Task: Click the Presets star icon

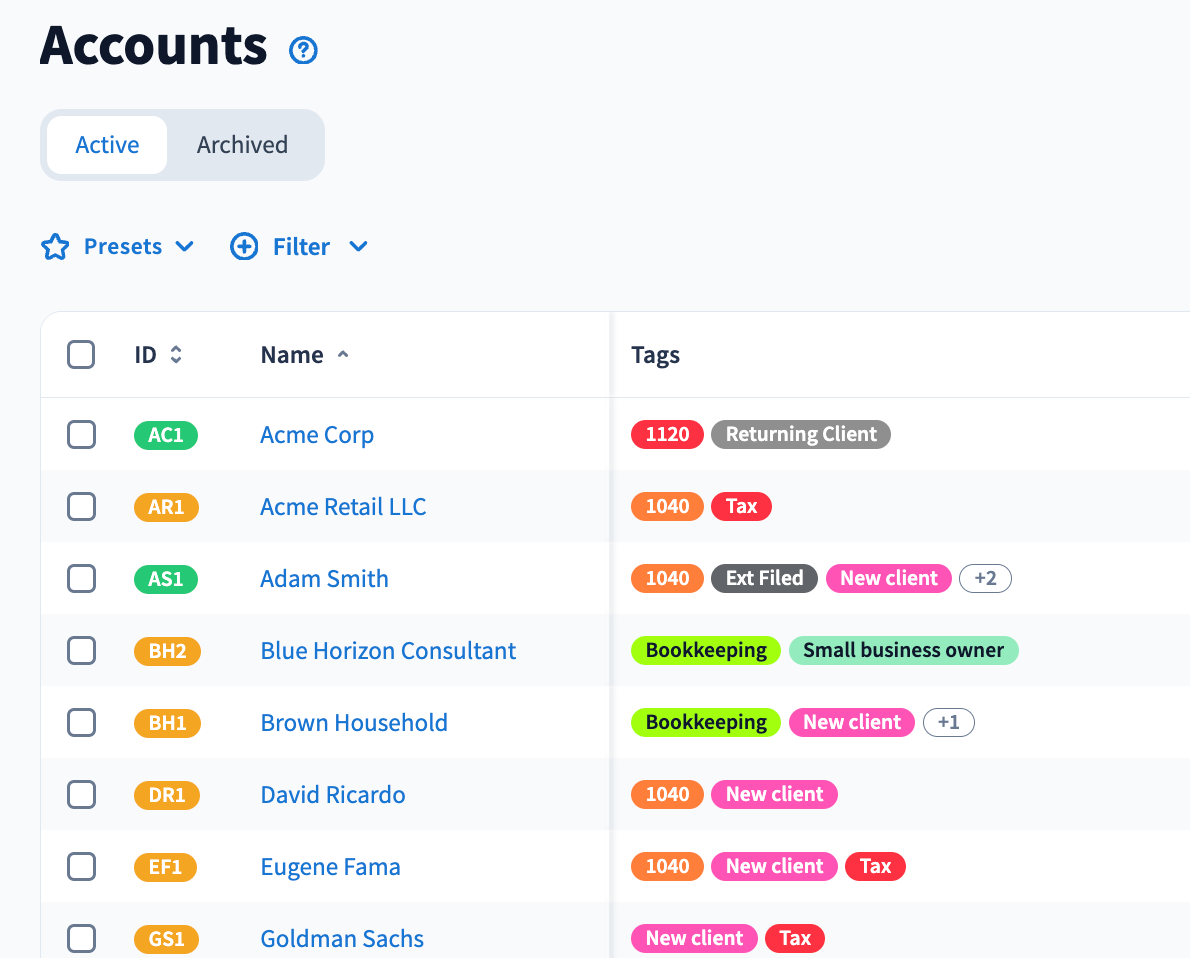Action: click(x=55, y=247)
